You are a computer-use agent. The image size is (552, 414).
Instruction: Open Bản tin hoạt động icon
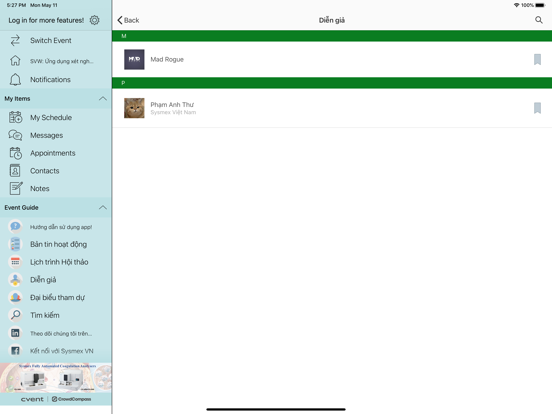[x=15, y=244]
